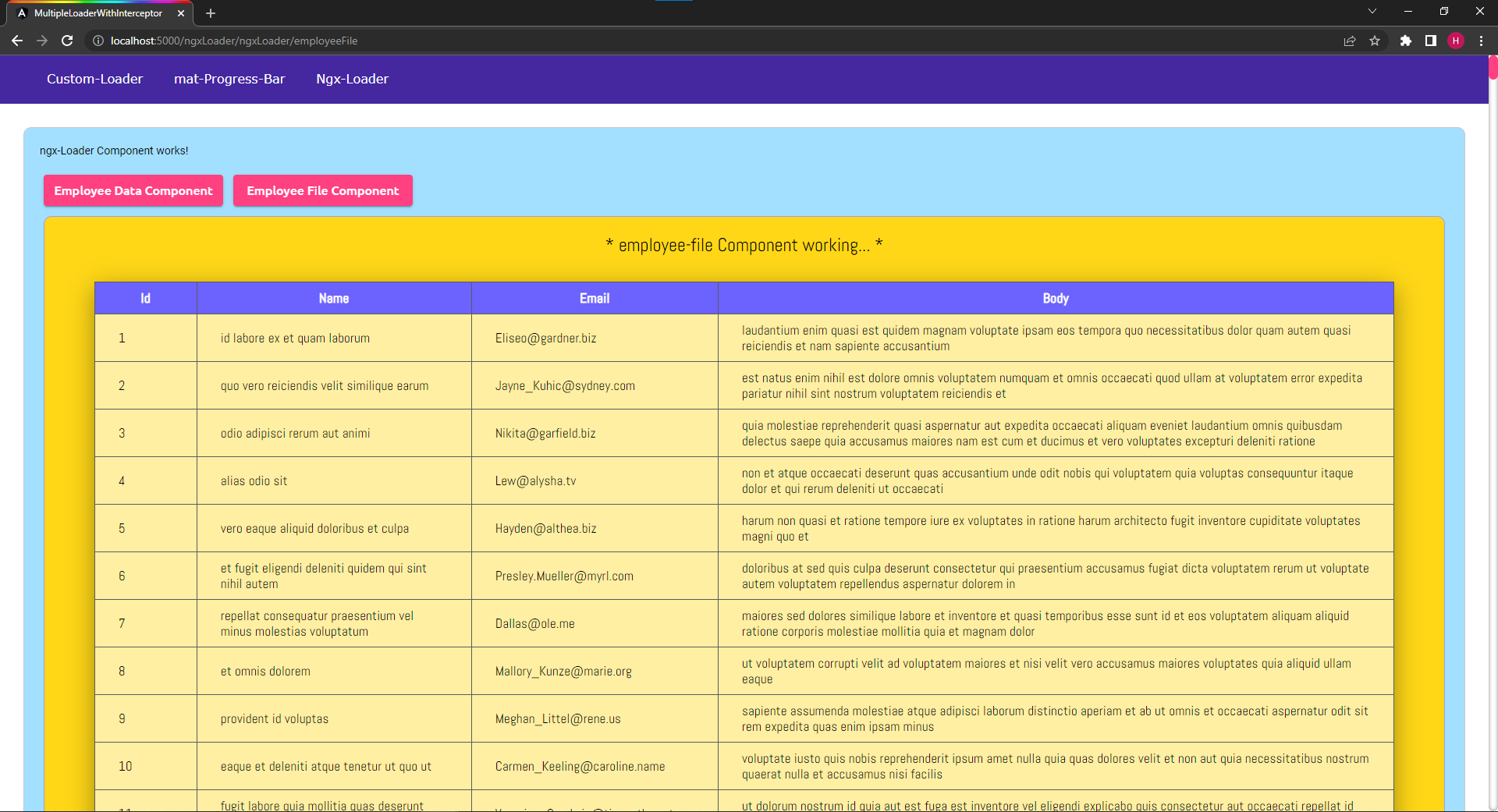Select email Eliseo@gardner.biz

545,338
